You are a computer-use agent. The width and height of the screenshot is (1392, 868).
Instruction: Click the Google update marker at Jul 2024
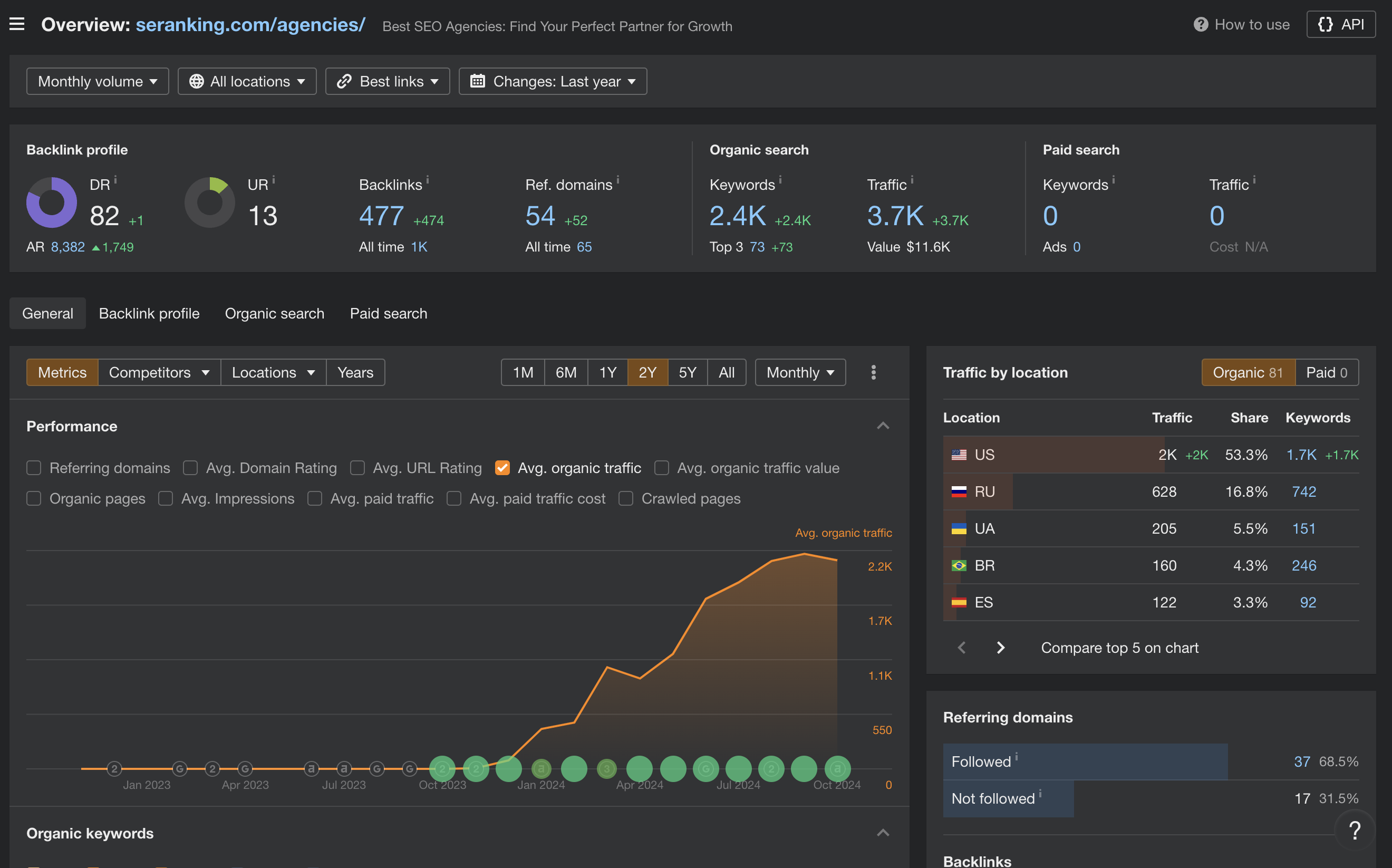(706, 769)
